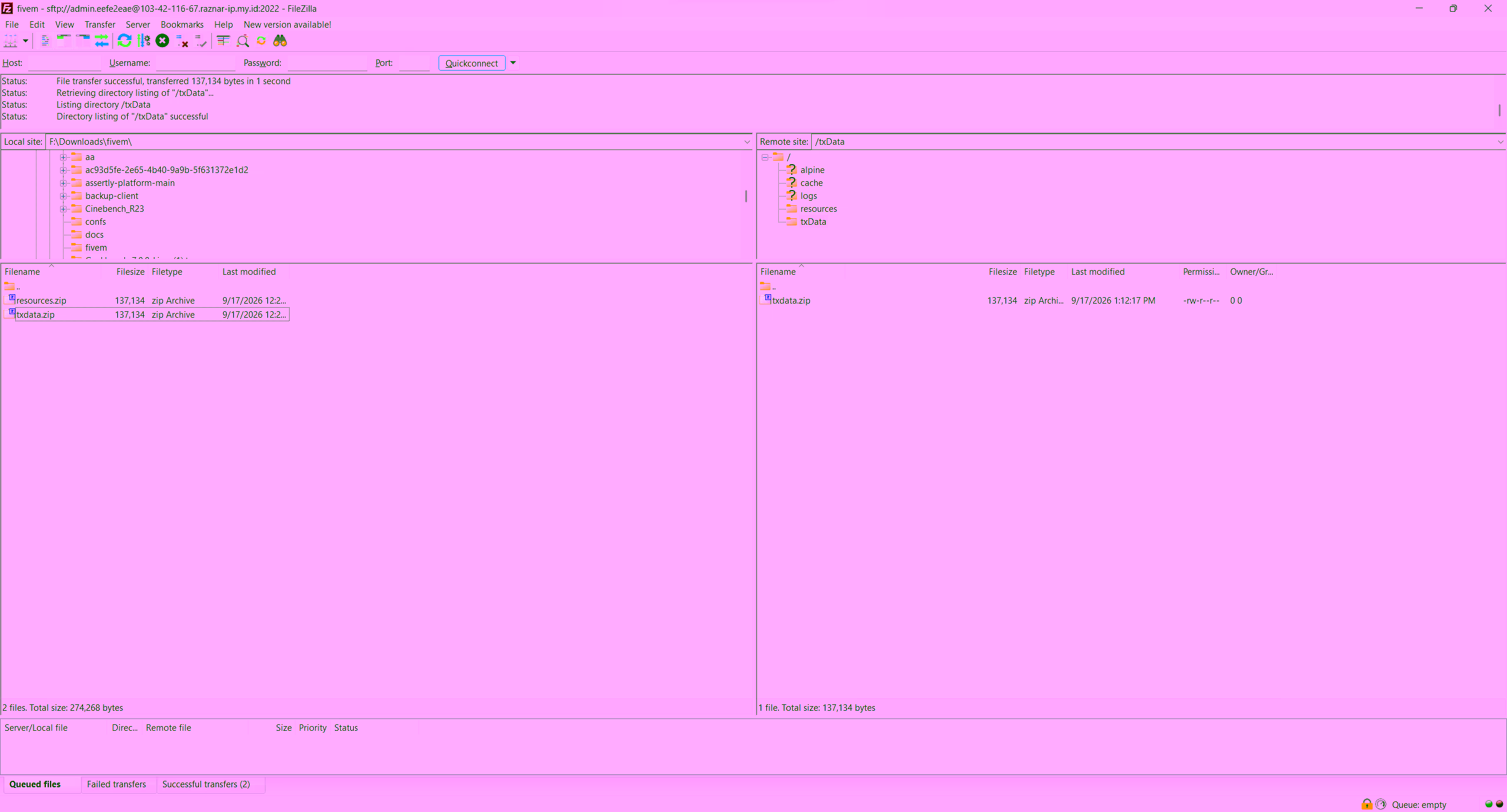This screenshot has height=812, width=1507.
Task: Open the File menu
Action: point(12,24)
